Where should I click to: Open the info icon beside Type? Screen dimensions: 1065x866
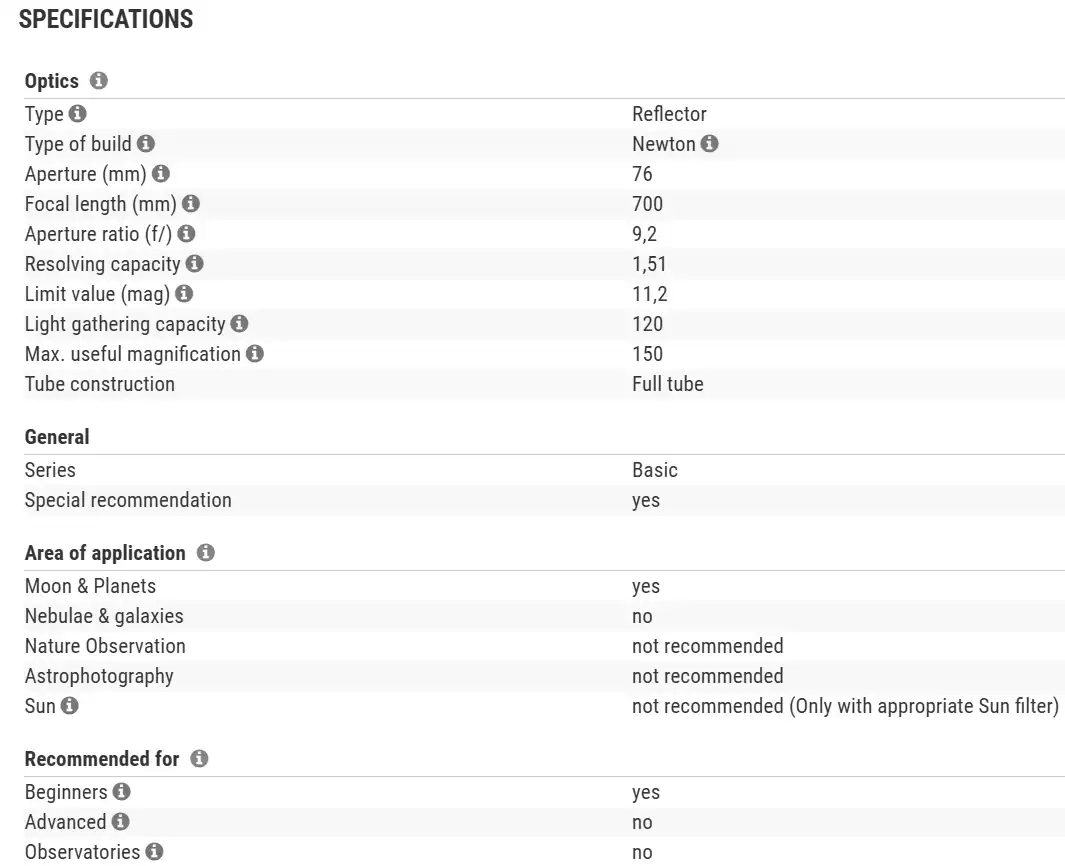tap(78, 114)
